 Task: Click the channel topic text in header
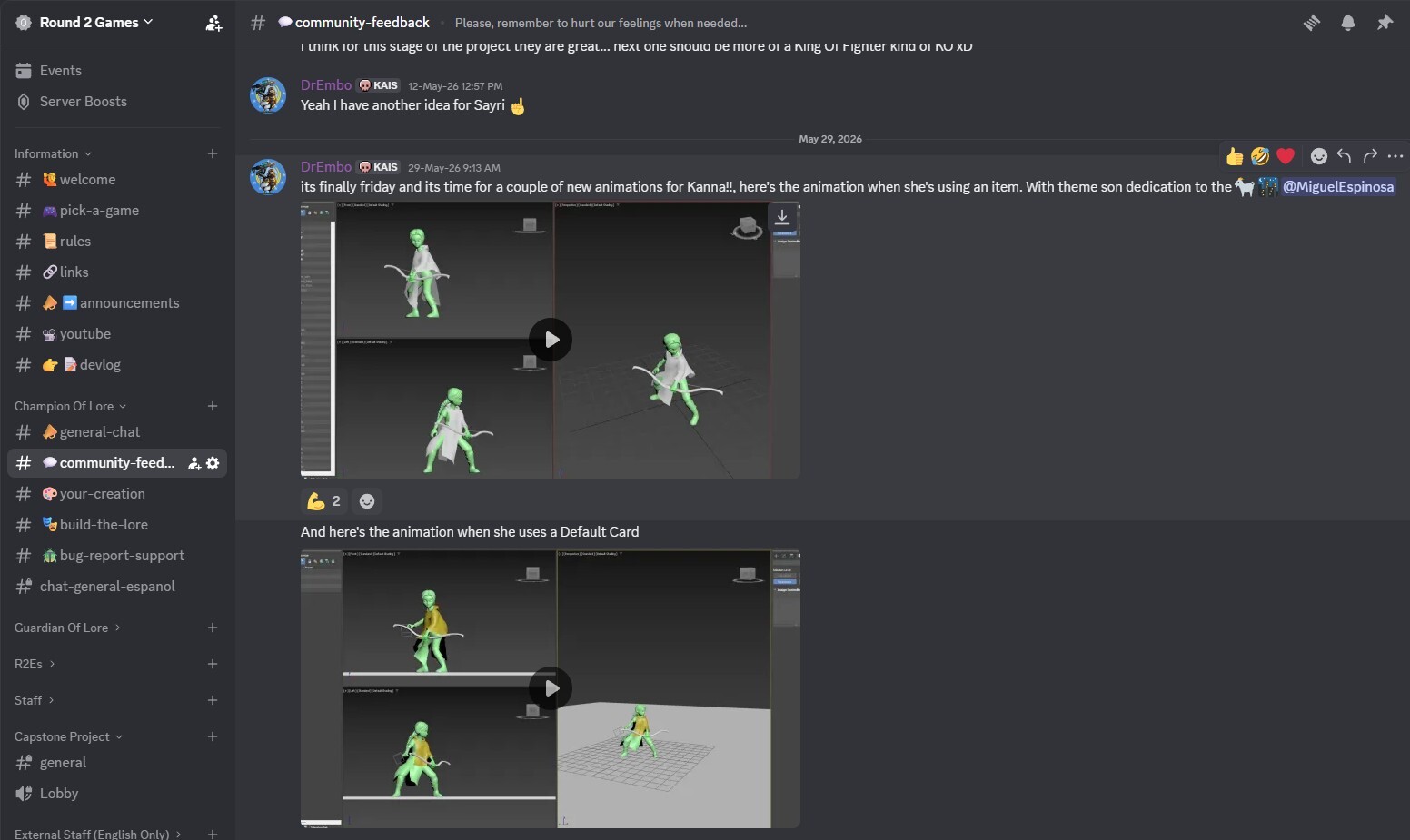click(x=601, y=23)
